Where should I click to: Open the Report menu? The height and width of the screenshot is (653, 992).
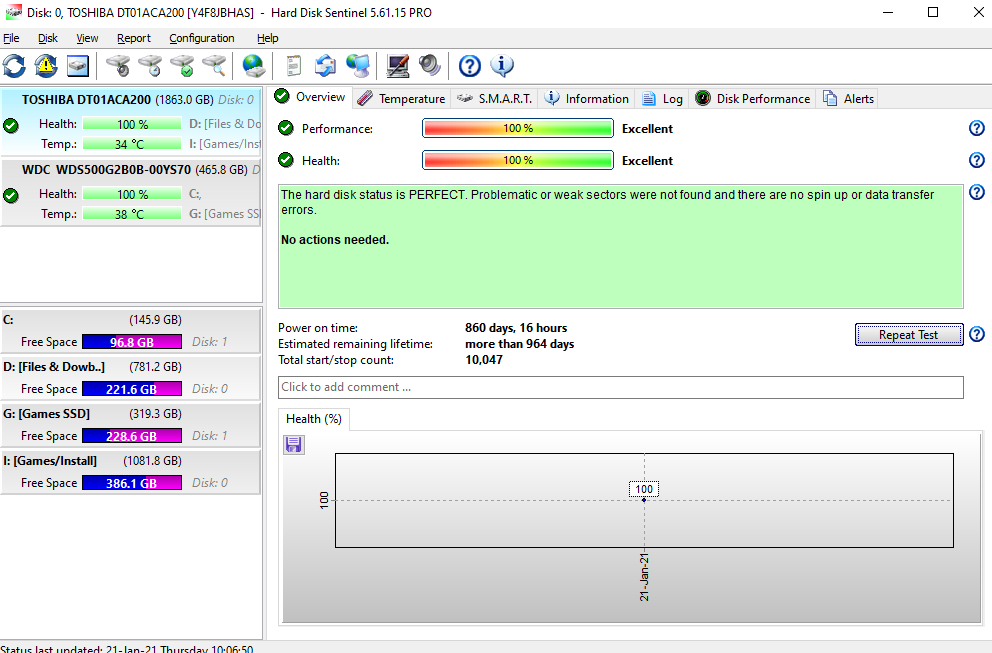tap(134, 38)
